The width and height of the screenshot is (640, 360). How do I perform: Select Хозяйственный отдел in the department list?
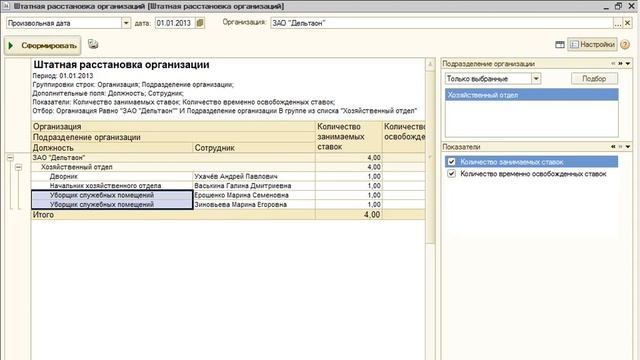(x=531, y=95)
